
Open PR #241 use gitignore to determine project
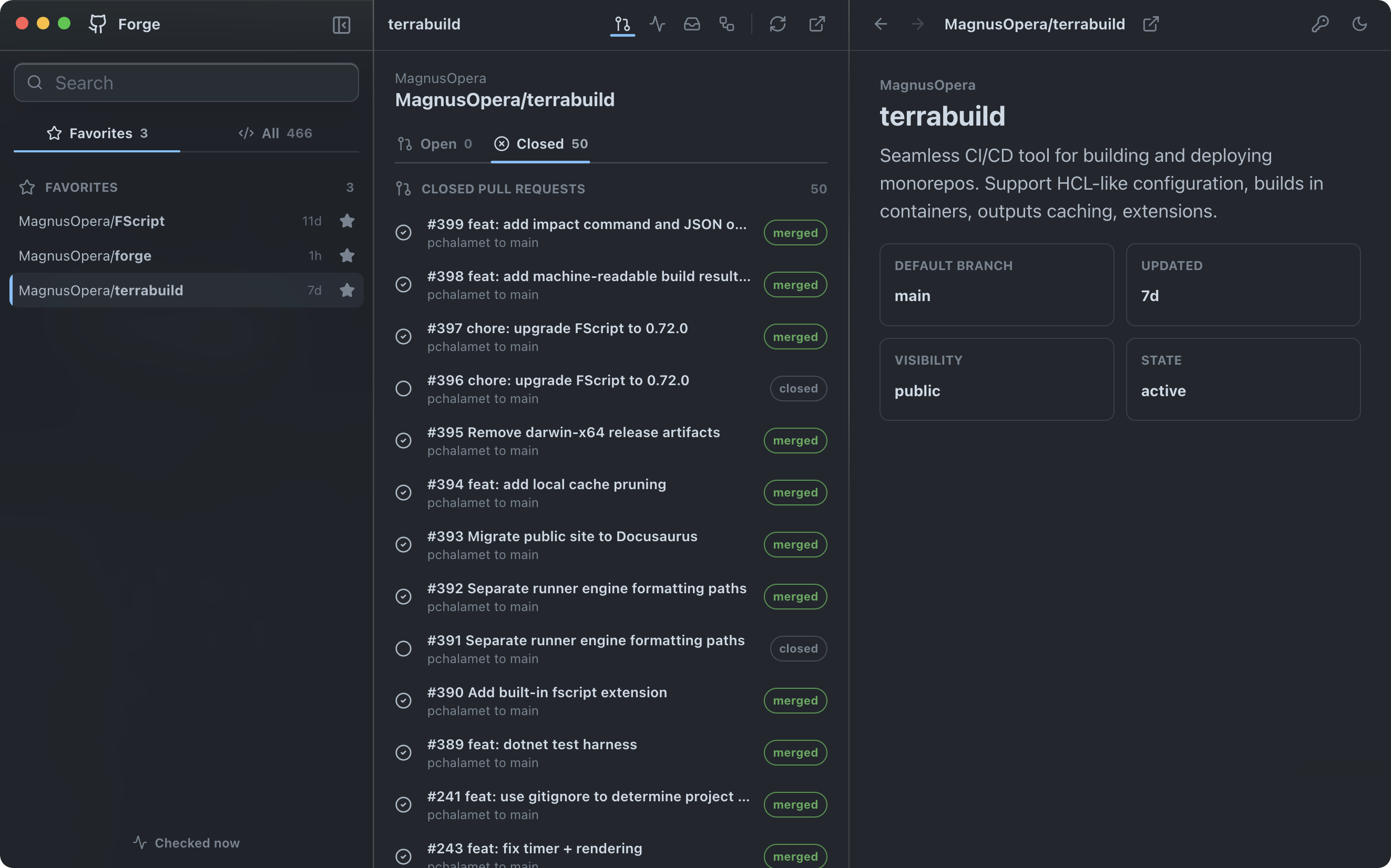(x=611, y=805)
